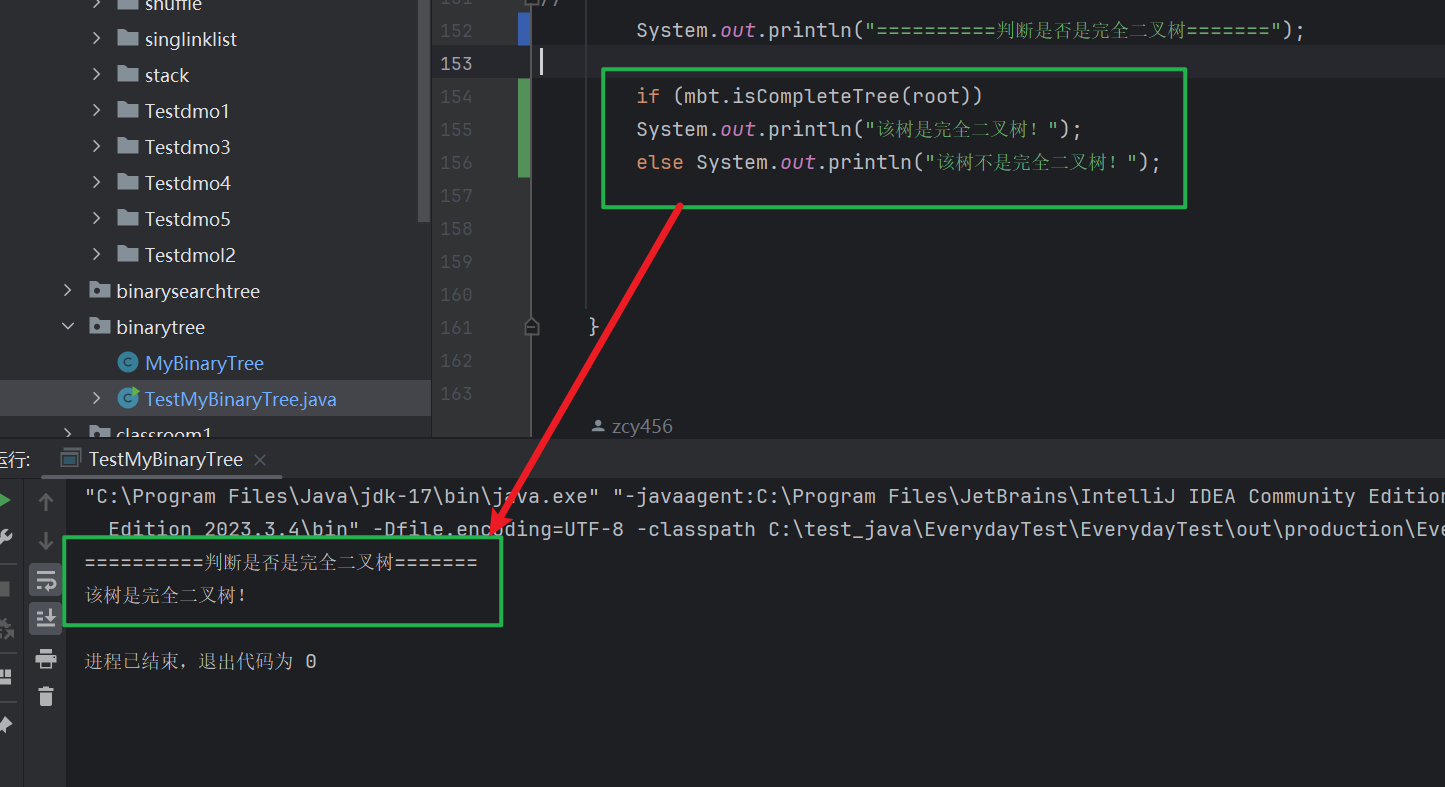The width and height of the screenshot is (1445, 787).
Task: Click the binarysearchtree package folder icon
Action: pos(99,291)
